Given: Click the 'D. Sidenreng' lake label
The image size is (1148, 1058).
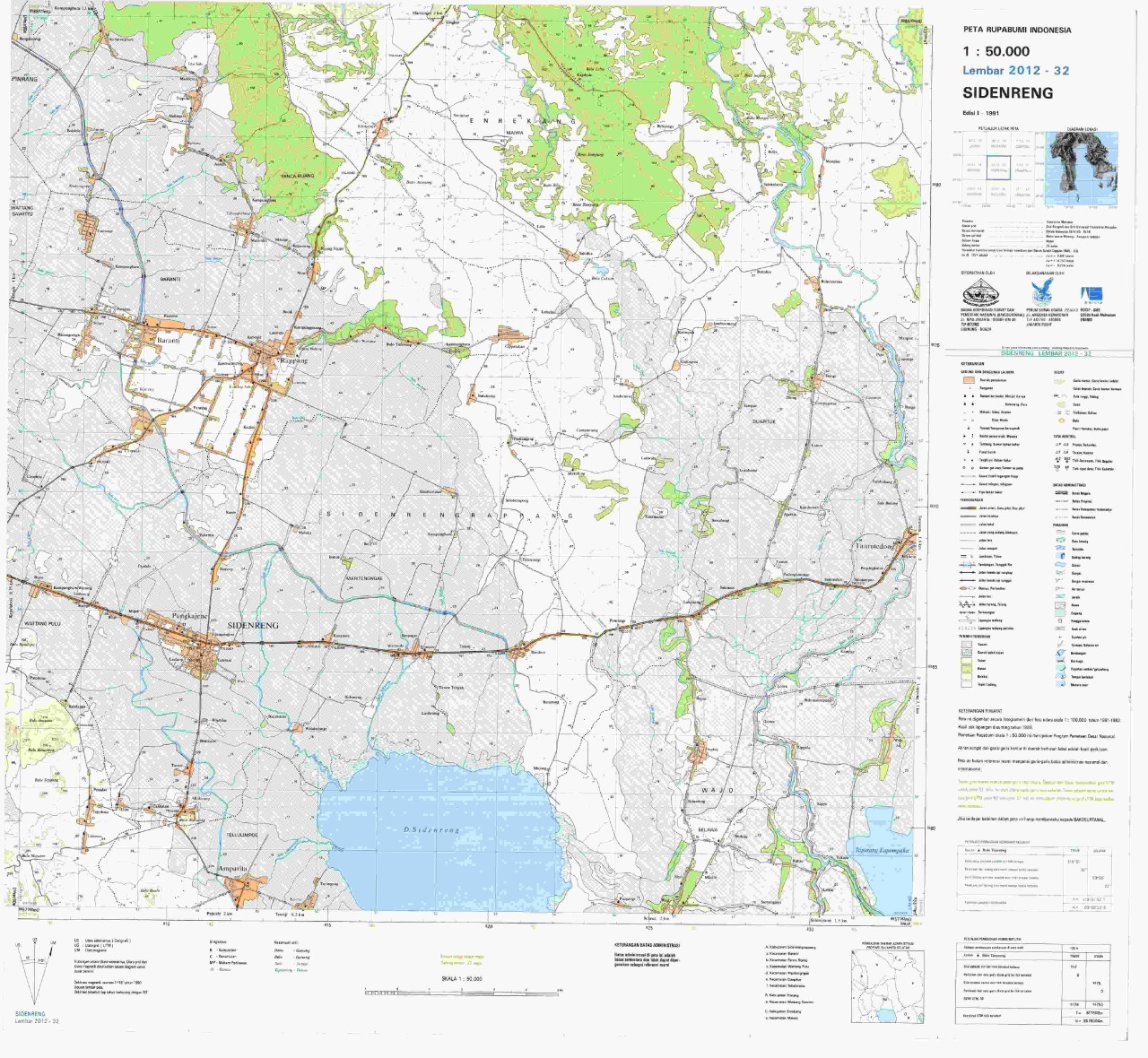Looking at the screenshot, I should (431, 830).
